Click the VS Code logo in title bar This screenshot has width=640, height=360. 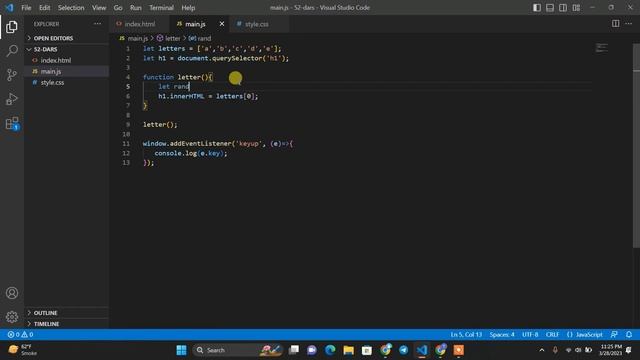9,7
